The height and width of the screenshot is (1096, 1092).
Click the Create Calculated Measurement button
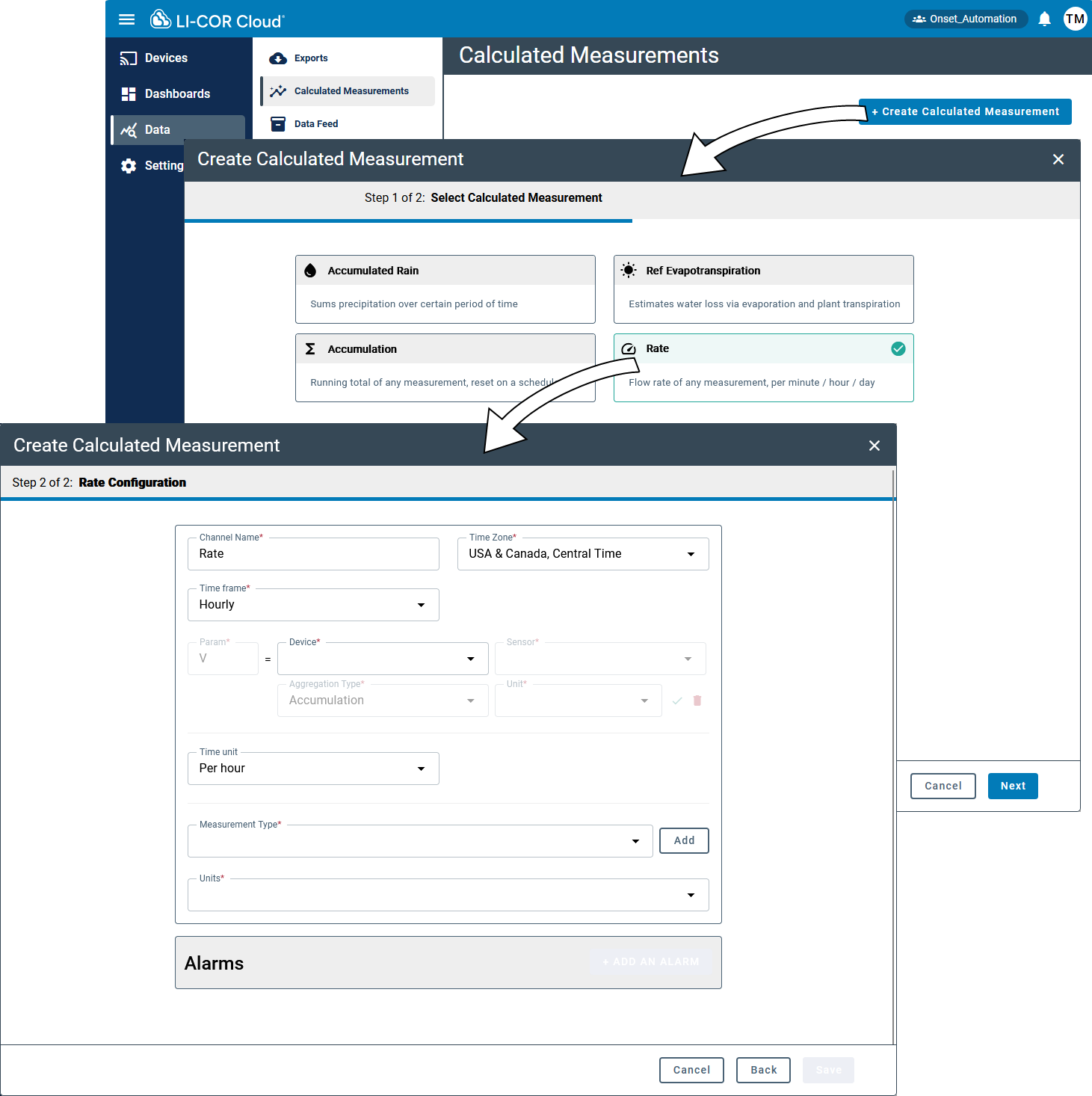click(965, 111)
